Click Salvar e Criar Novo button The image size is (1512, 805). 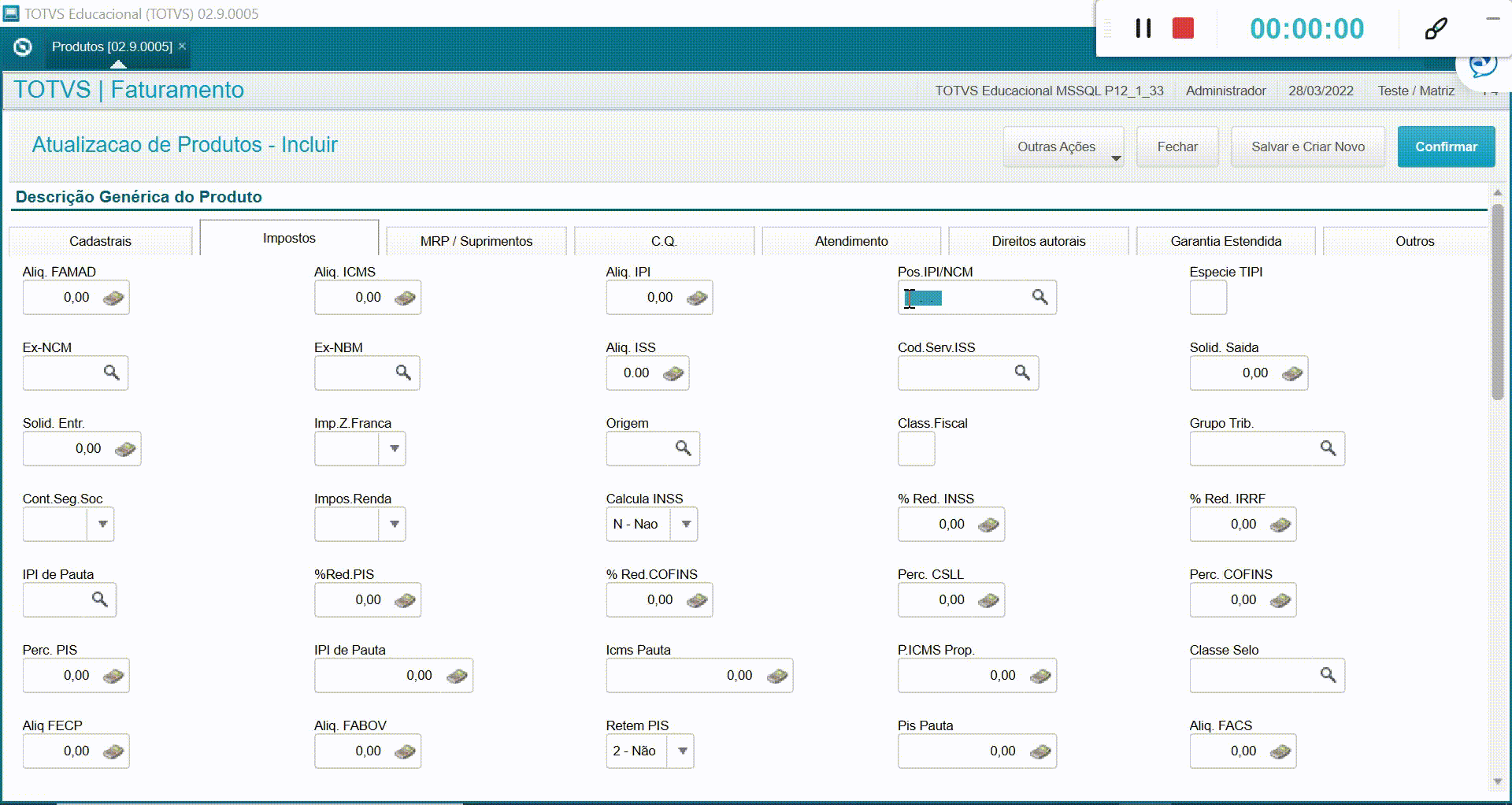tap(1308, 147)
